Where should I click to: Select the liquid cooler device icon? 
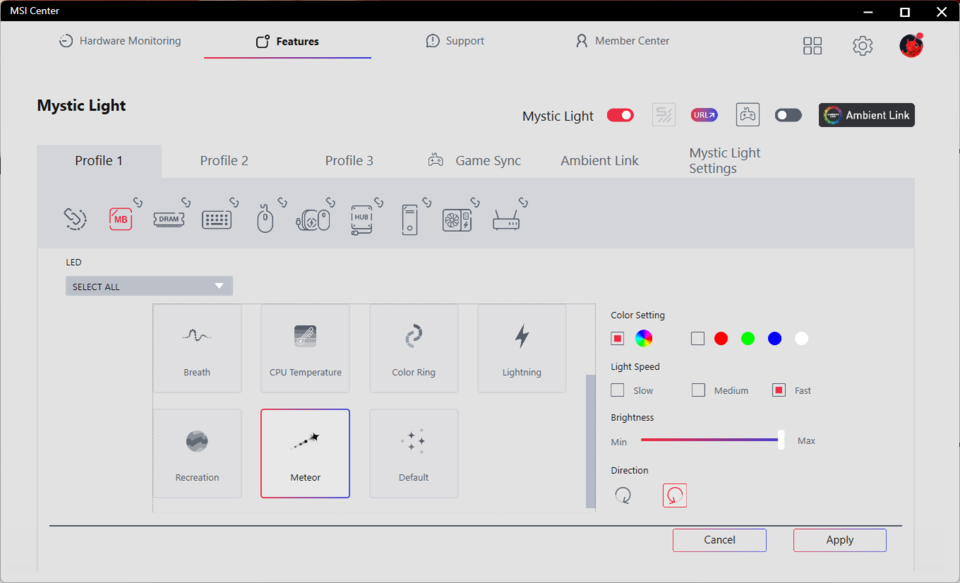(313, 220)
